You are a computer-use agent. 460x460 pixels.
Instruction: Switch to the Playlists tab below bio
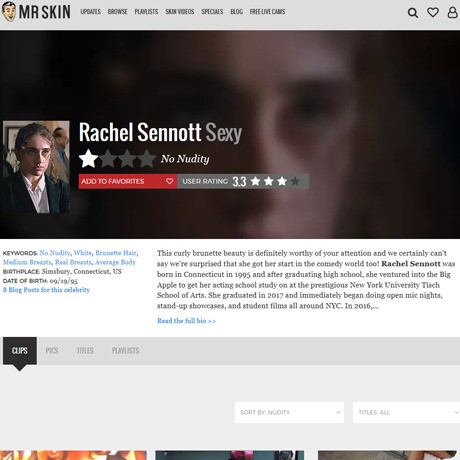pos(125,351)
